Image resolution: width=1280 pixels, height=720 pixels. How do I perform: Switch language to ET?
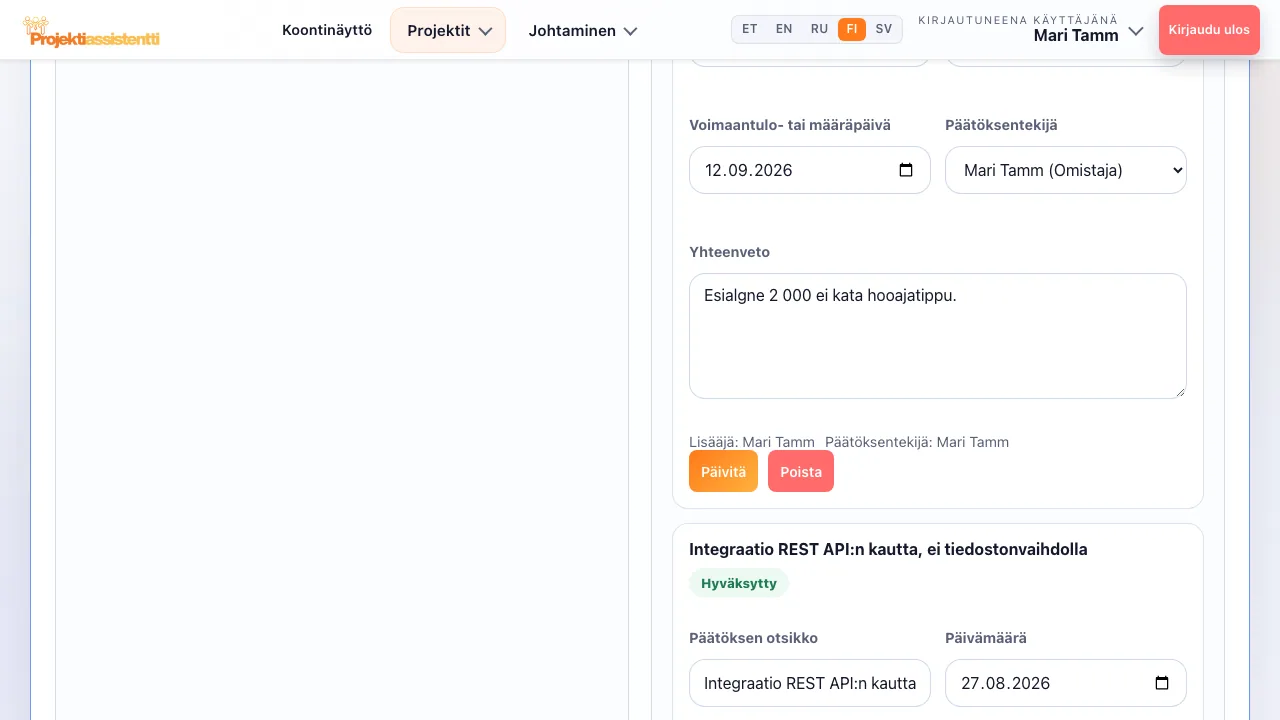click(x=750, y=29)
